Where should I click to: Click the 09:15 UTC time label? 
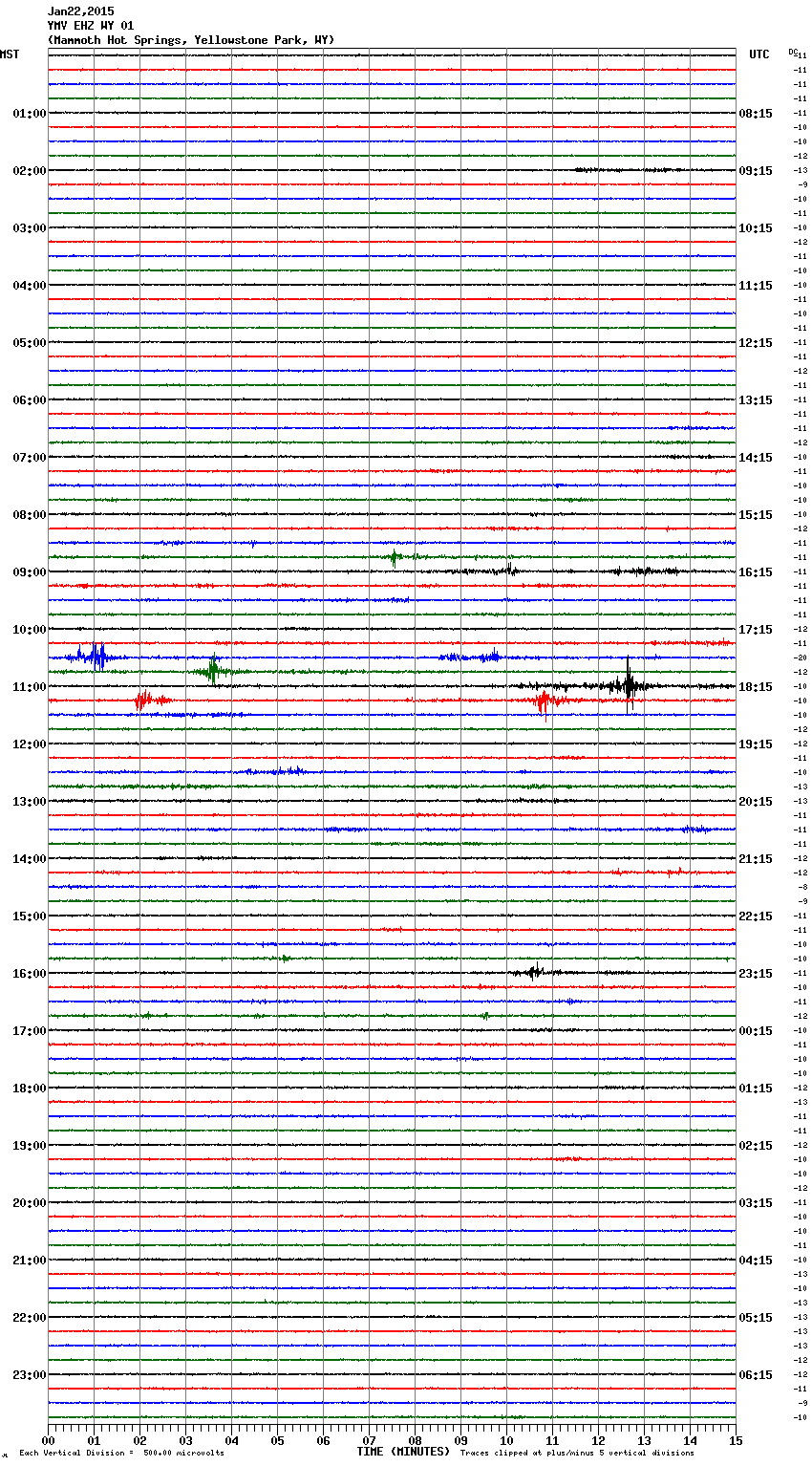tap(756, 171)
